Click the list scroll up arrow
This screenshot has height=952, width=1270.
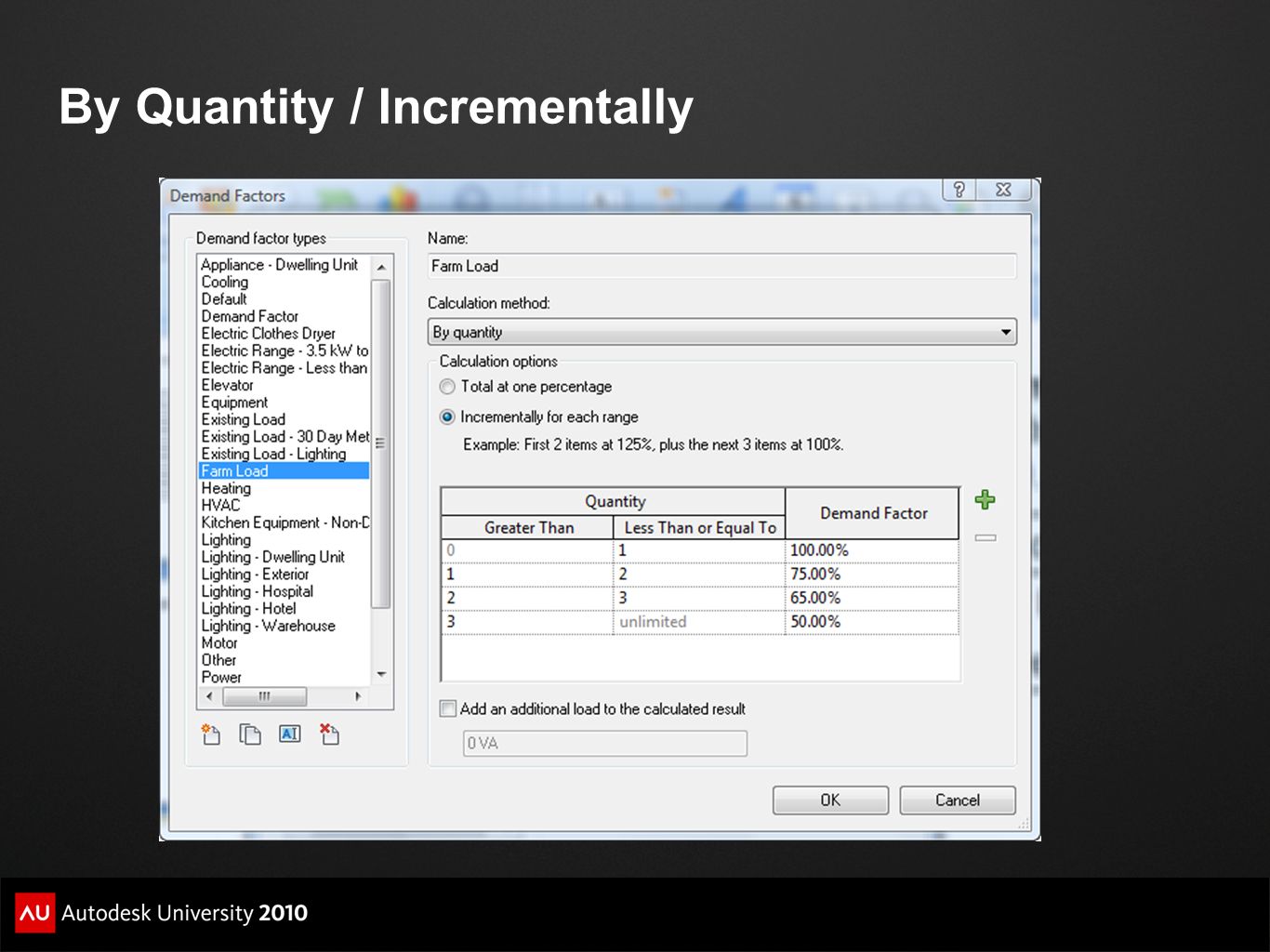point(380,267)
